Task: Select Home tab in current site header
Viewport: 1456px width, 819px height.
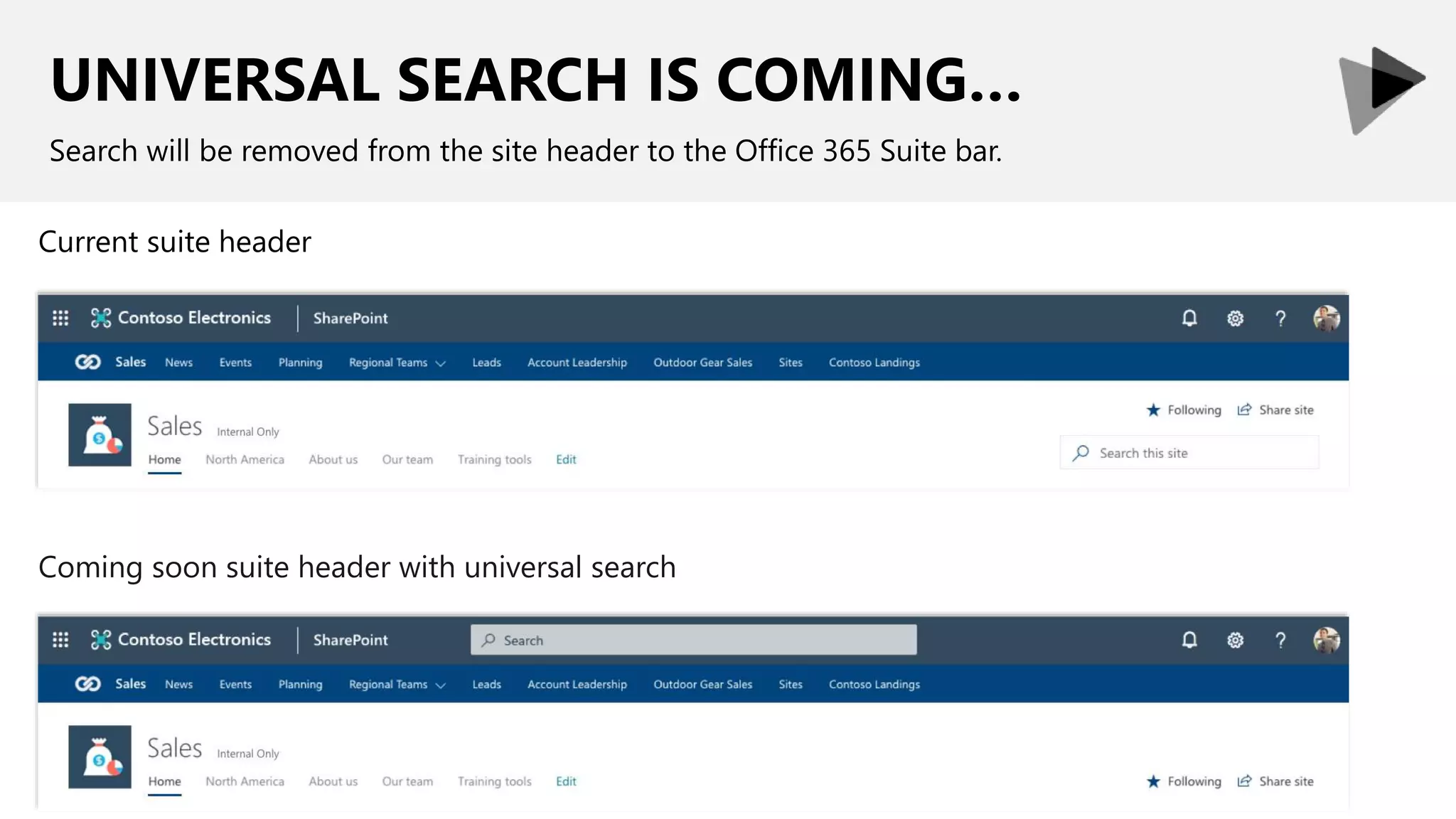Action: click(164, 459)
